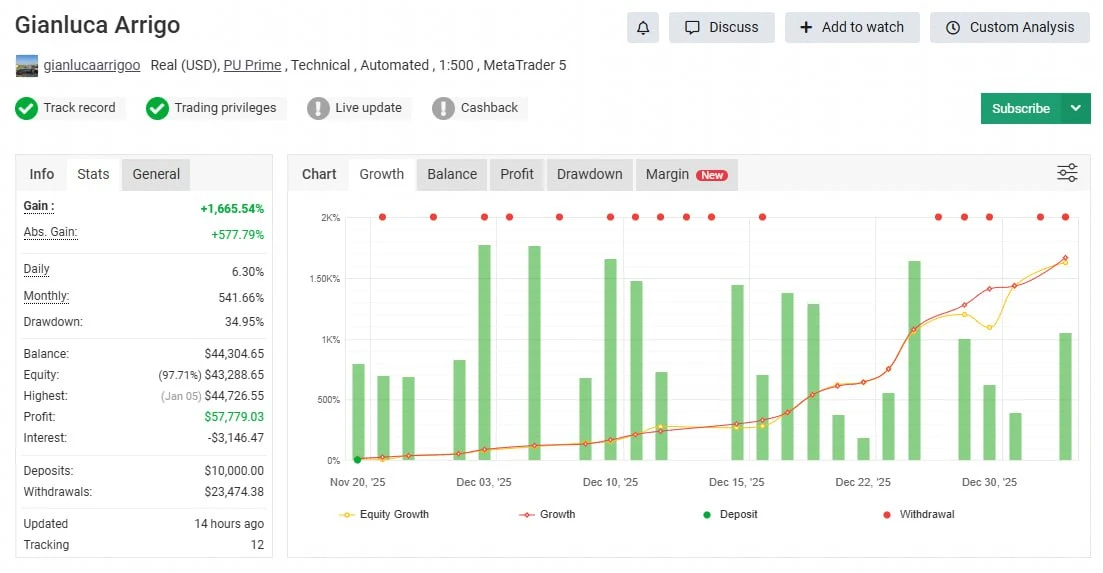The image size is (1103, 573).
Task: Select the General tab
Action: coord(156,174)
